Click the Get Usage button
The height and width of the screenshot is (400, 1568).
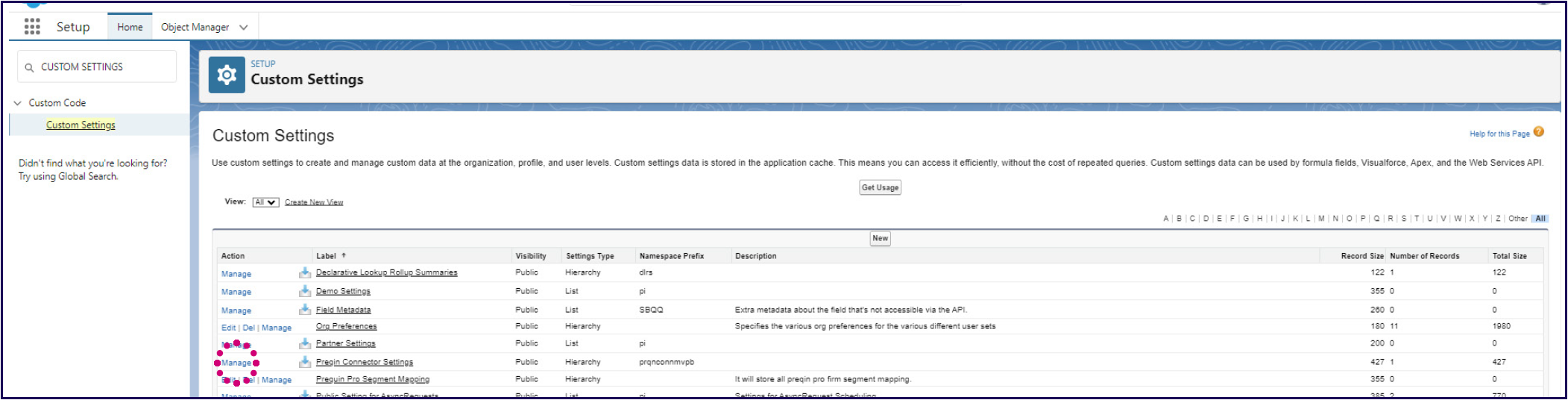(880, 187)
